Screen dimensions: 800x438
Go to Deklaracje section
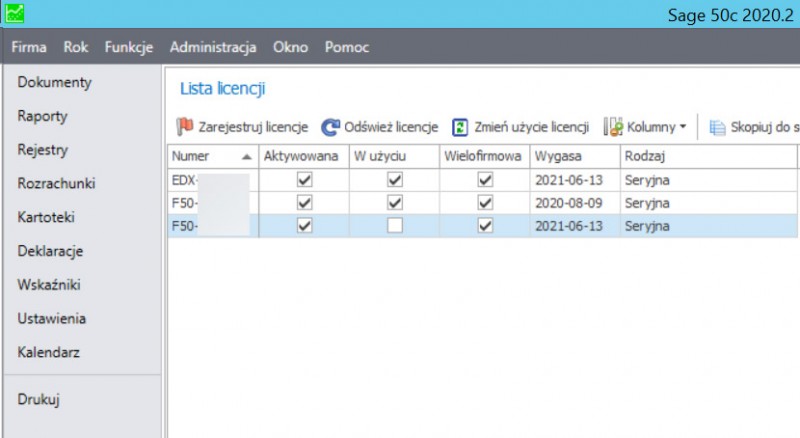pos(50,251)
